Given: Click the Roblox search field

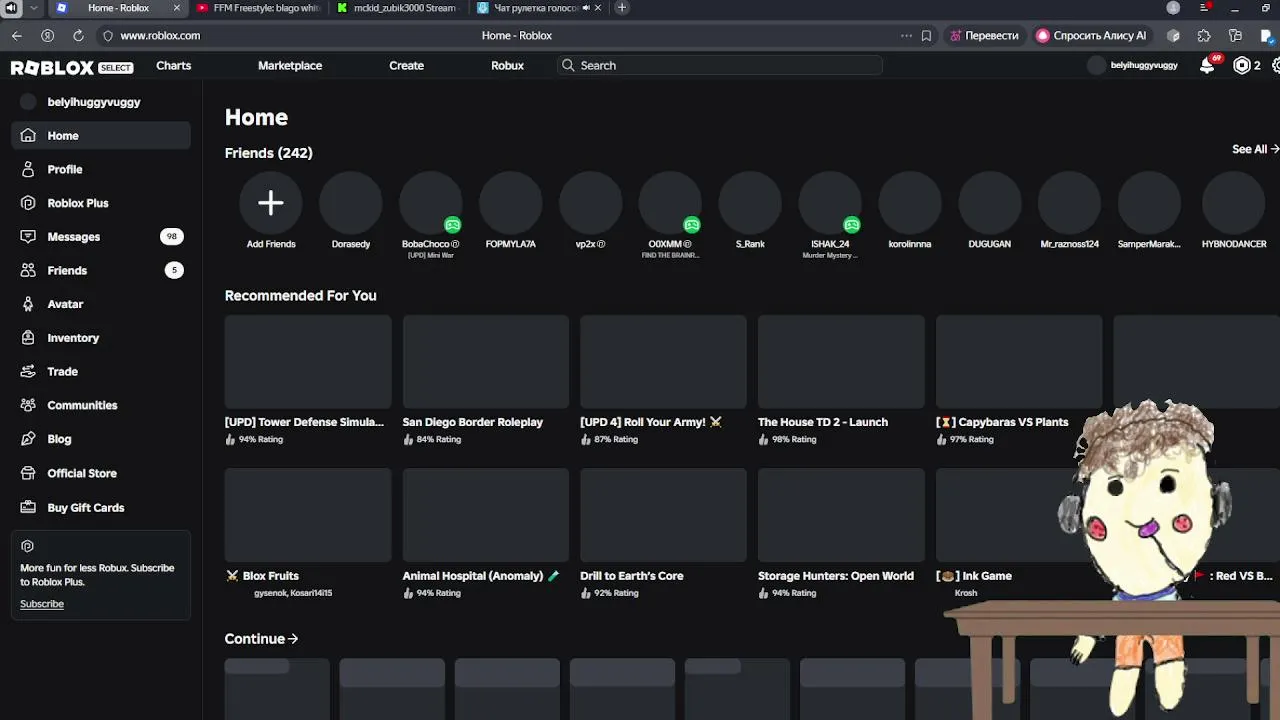Looking at the screenshot, I should coord(720,66).
